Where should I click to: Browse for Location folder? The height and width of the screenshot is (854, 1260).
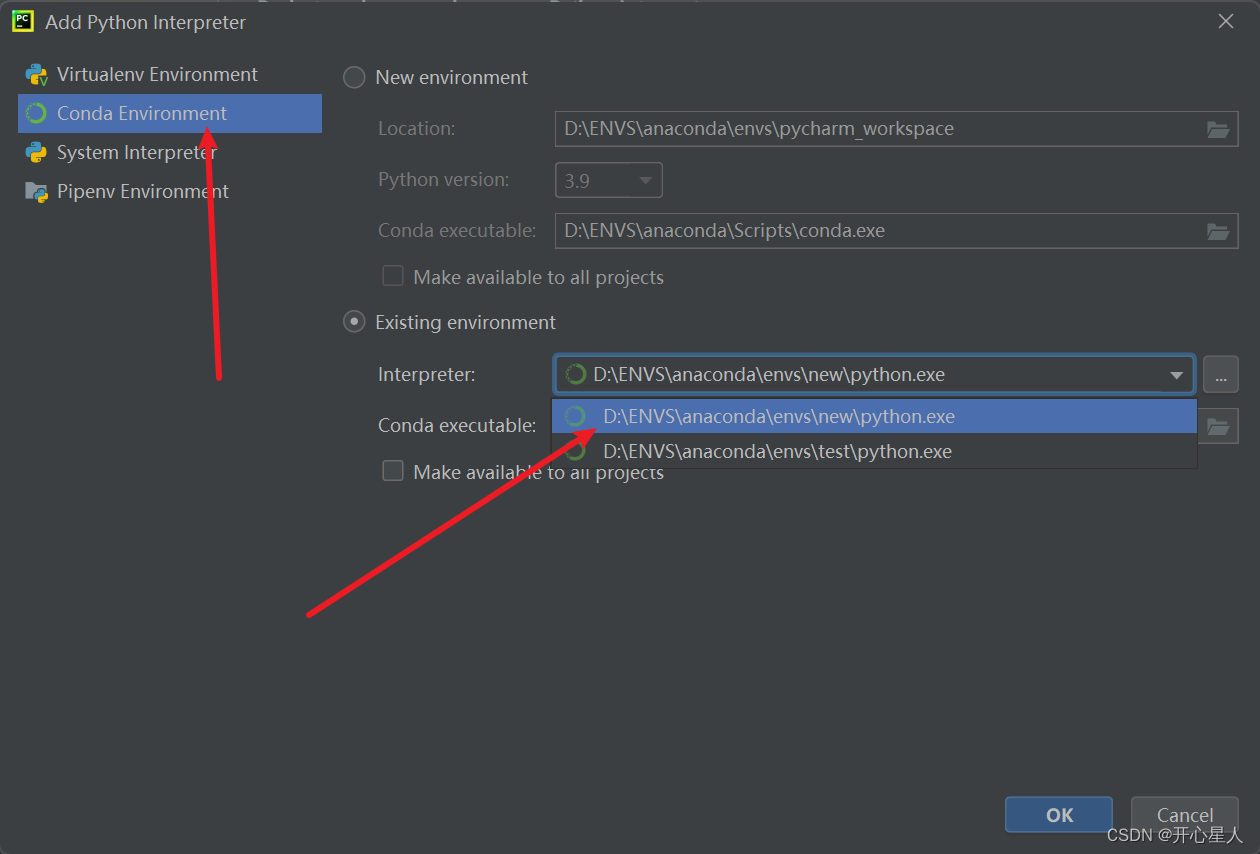coord(1217,129)
